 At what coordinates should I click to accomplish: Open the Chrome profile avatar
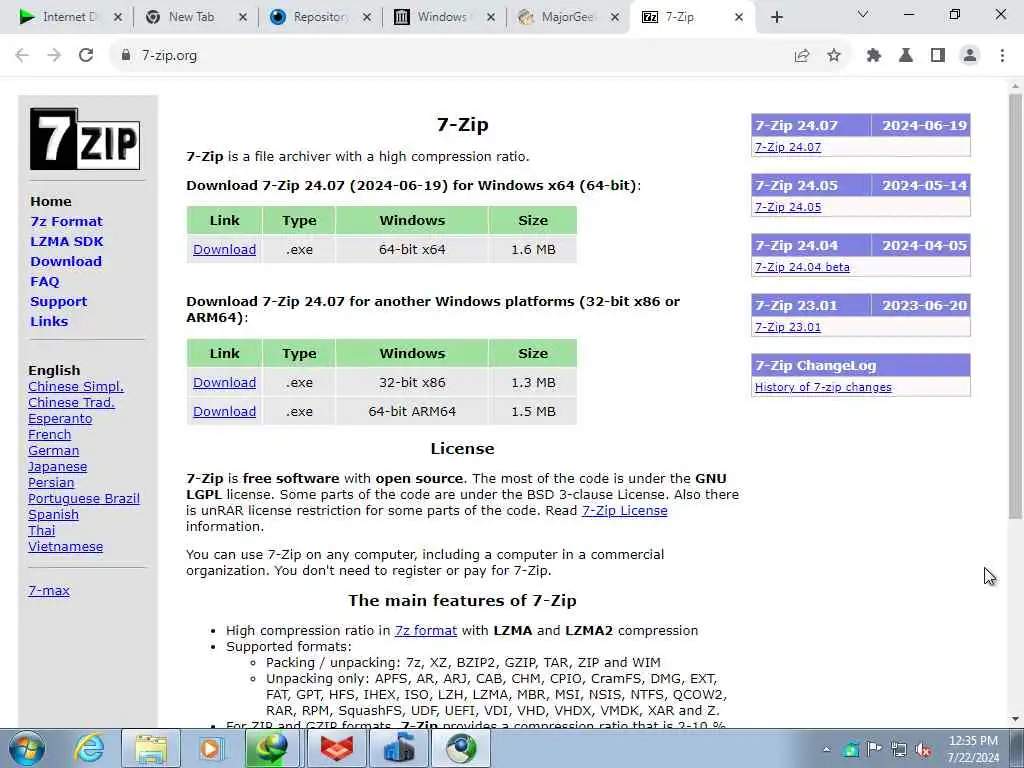(970, 56)
